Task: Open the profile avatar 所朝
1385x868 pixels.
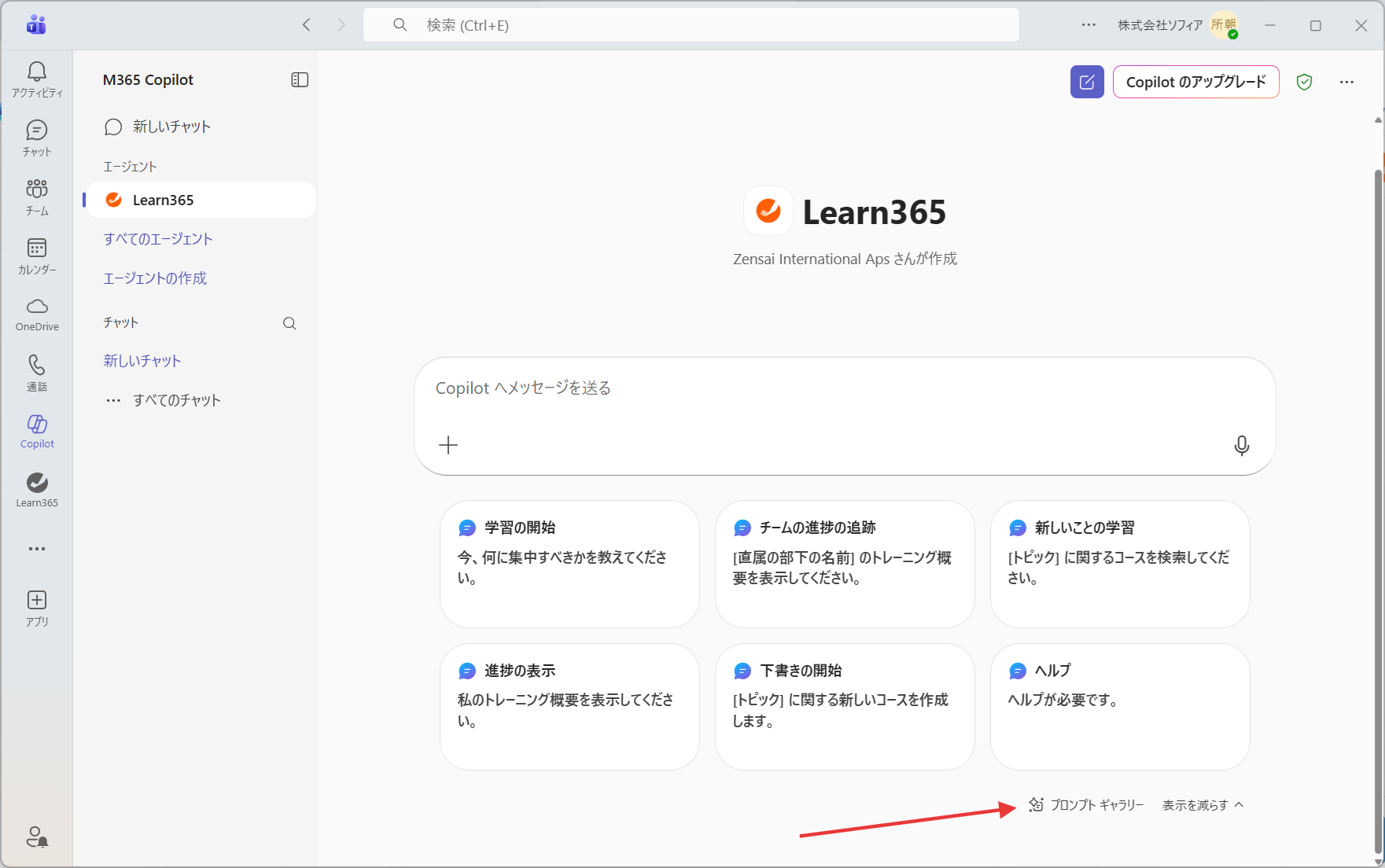Action: [x=1225, y=25]
